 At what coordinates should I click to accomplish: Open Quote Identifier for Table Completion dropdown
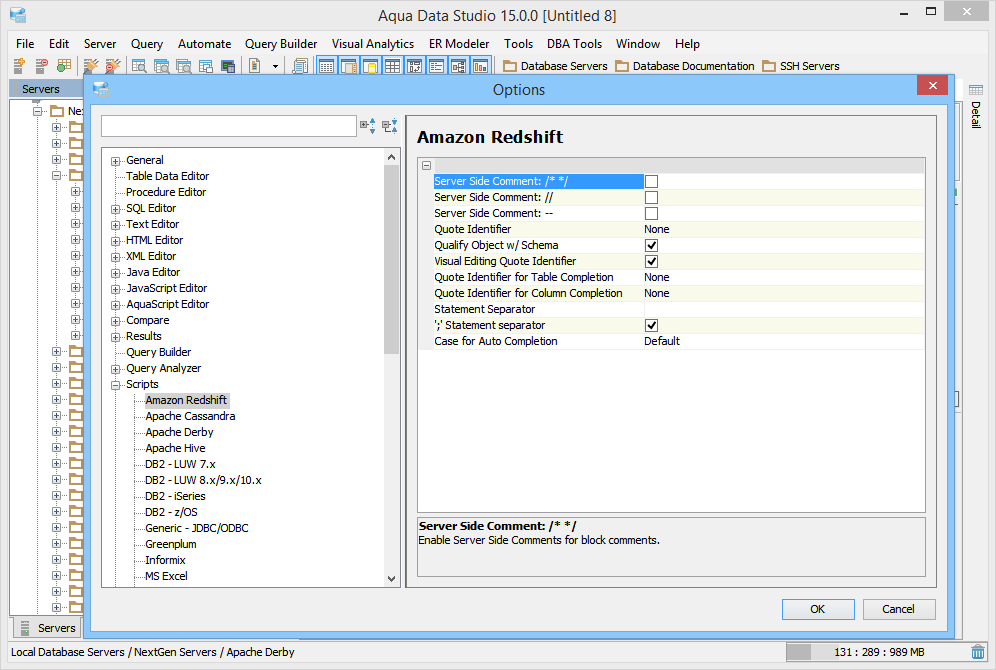[x=784, y=277]
